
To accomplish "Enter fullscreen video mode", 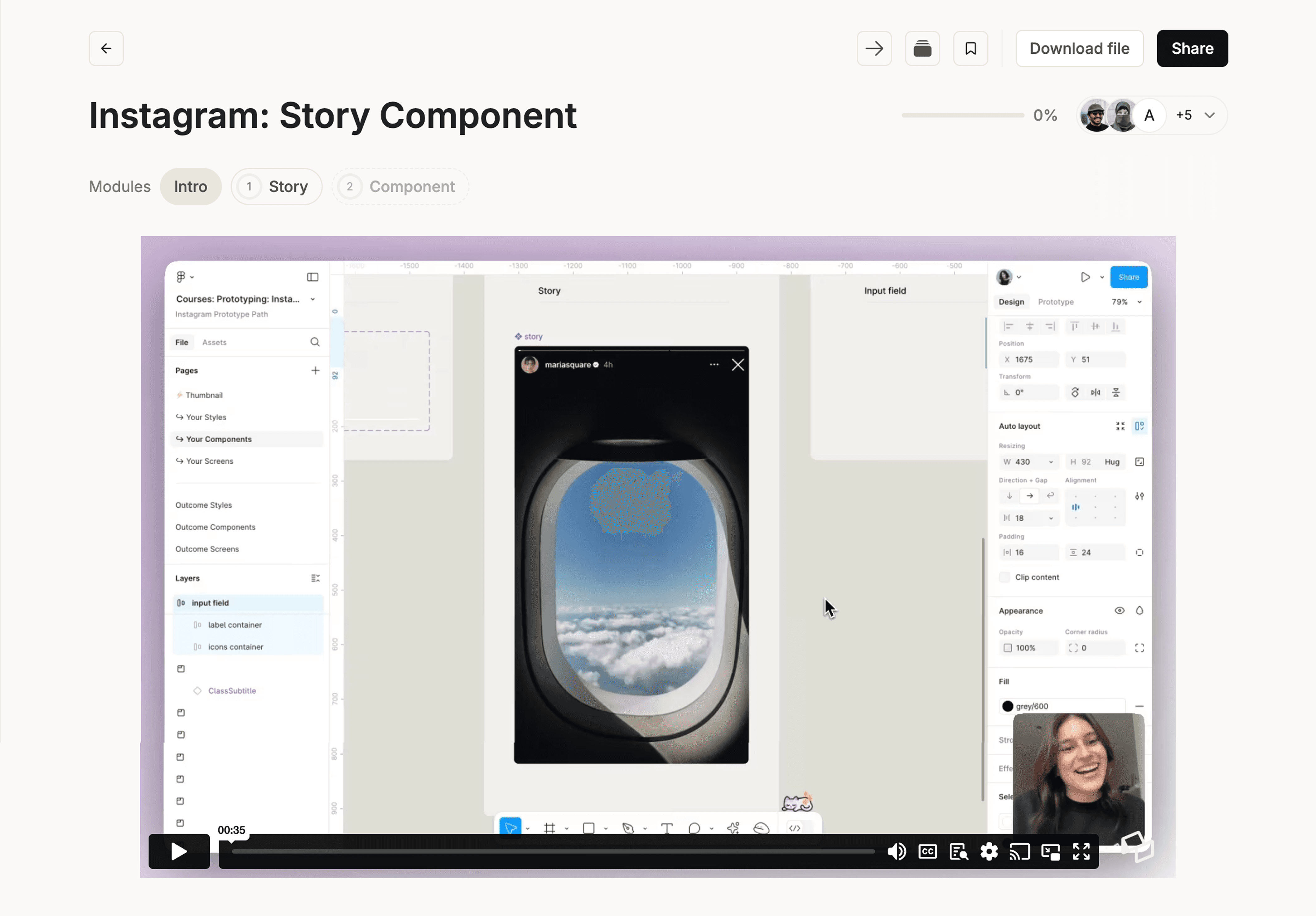I will click(x=1081, y=852).
